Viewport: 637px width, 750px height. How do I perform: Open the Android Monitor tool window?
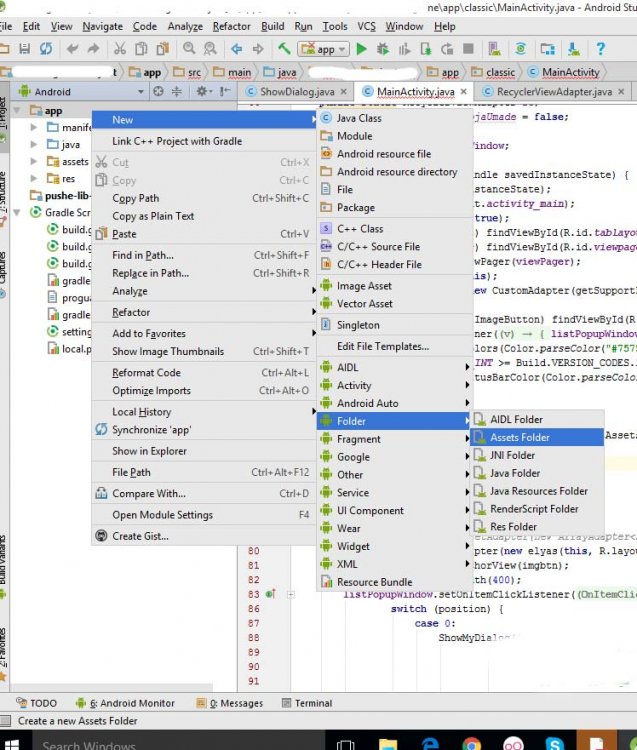click(x=131, y=703)
